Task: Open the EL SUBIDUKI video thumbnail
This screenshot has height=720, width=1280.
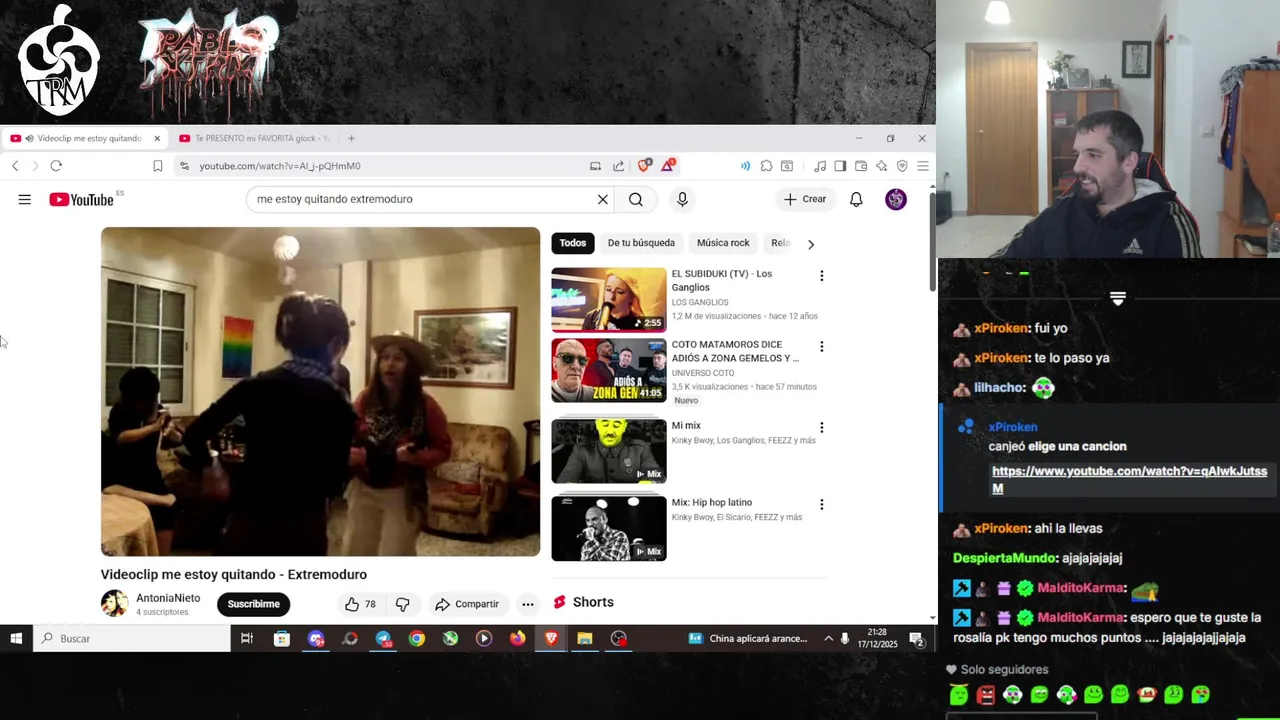Action: (x=608, y=299)
